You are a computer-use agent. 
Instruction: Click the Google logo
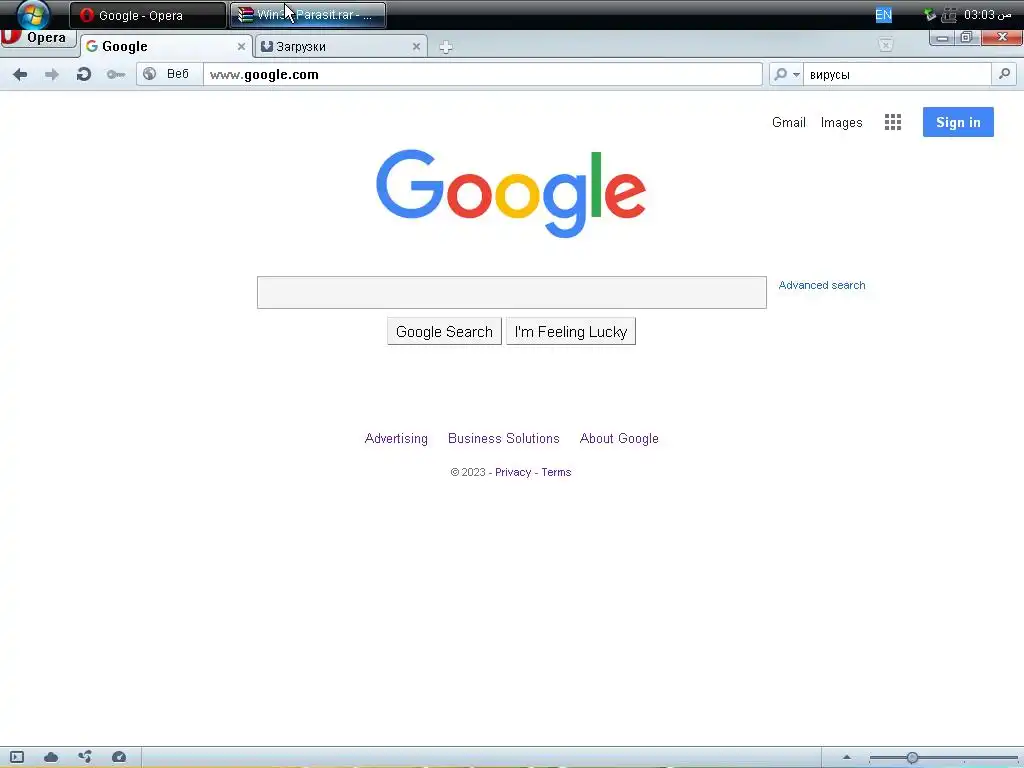coord(511,193)
